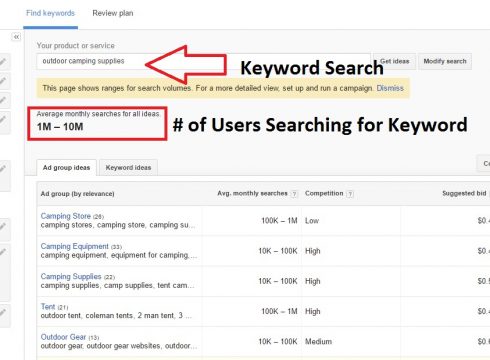Screen dimensions: 490x360
Task: Open the Camping Equipment ad group
Action: coord(74,246)
